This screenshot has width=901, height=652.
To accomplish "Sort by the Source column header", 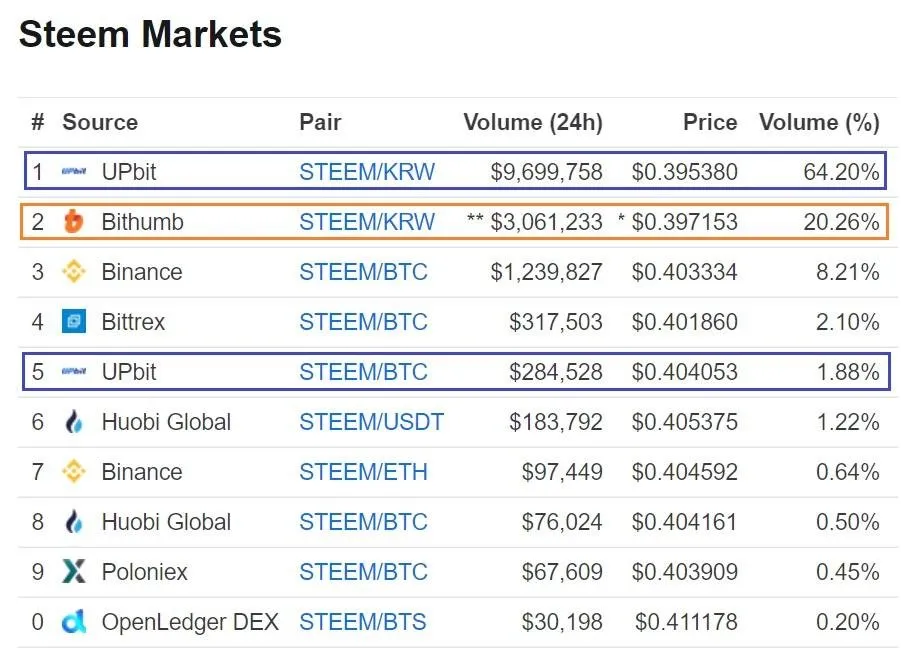I will pyautogui.click(x=100, y=122).
